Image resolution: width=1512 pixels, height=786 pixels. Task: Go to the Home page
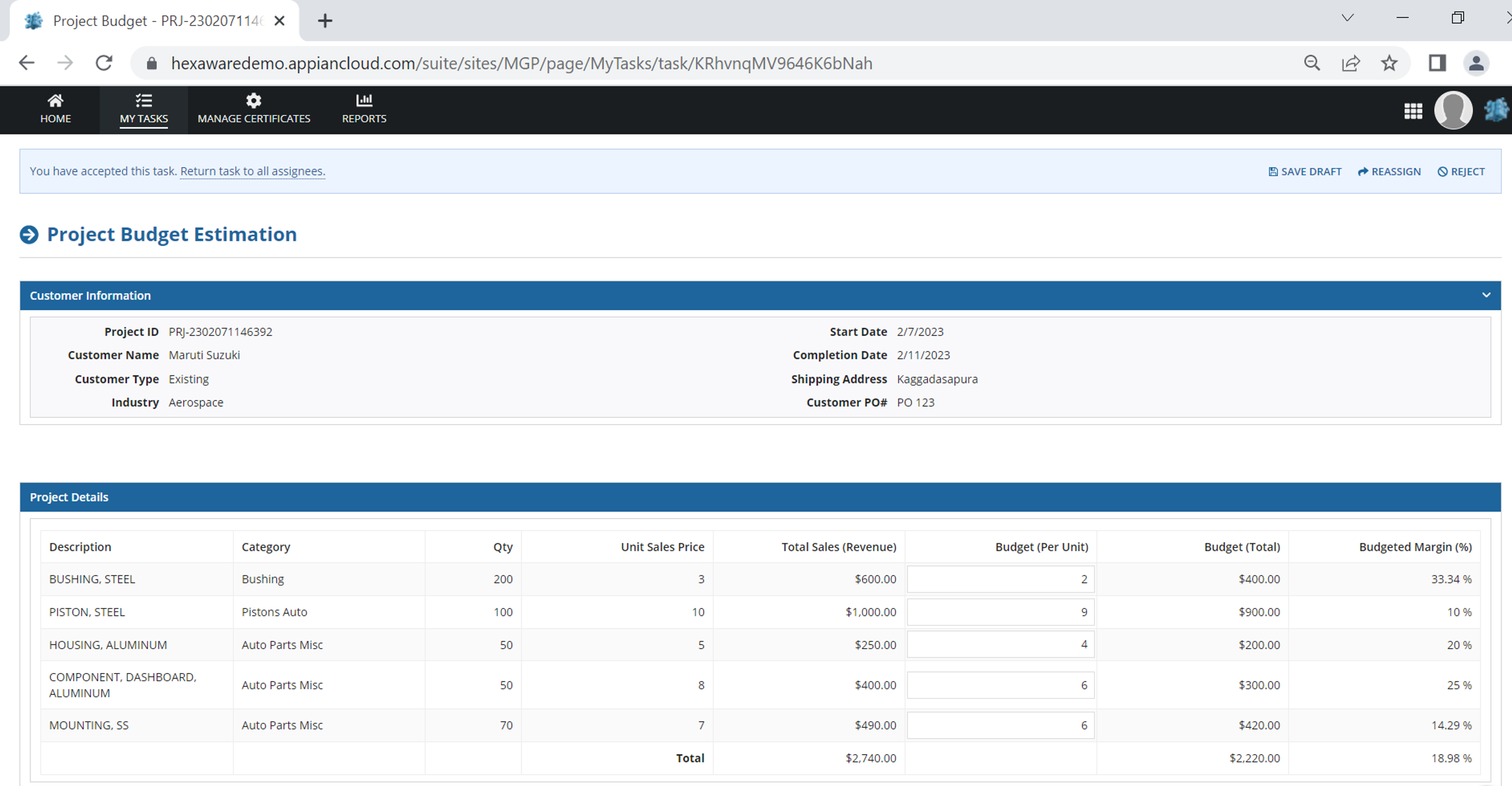click(55, 109)
